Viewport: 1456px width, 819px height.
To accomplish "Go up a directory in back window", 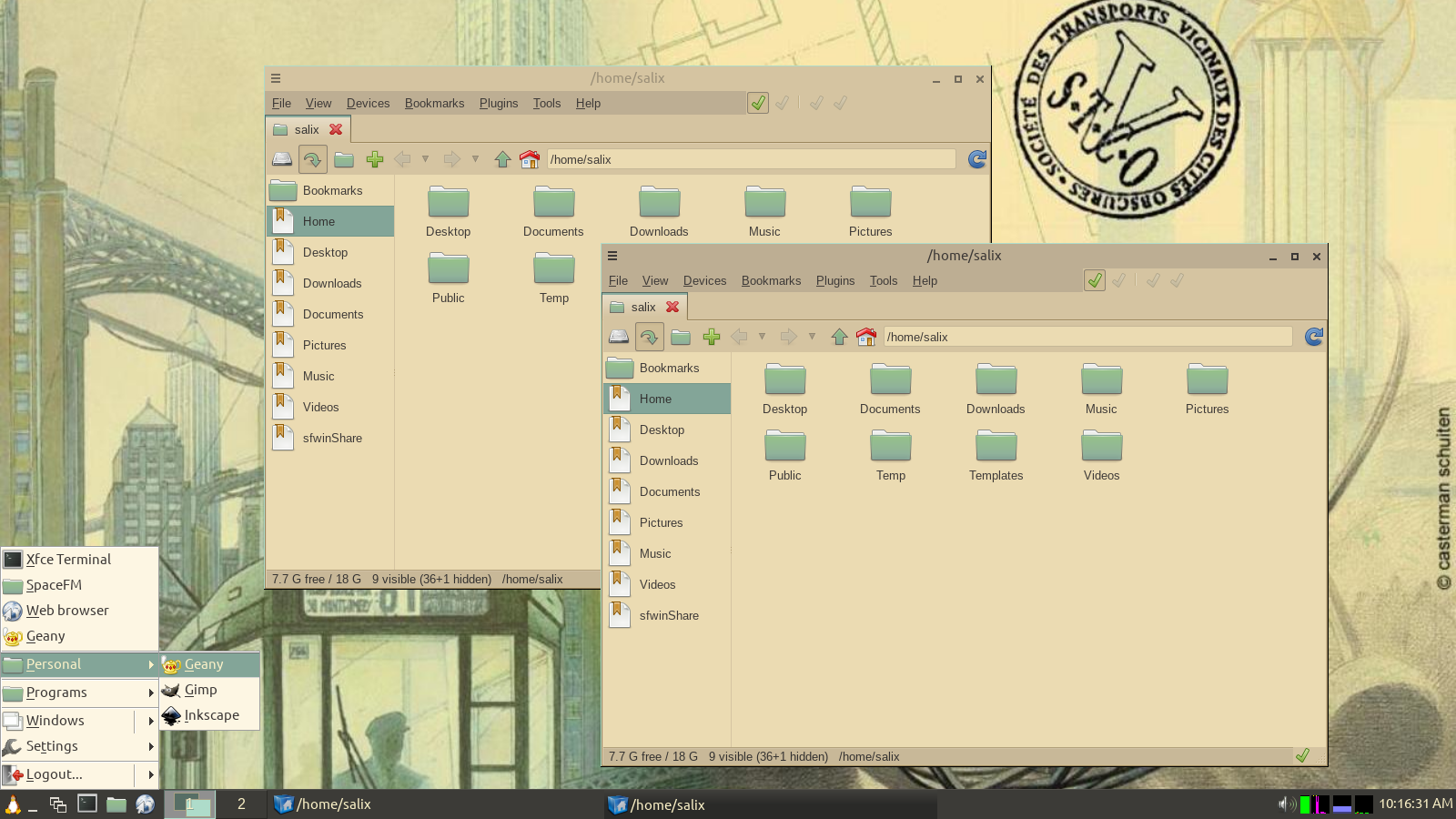I will [x=502, y=159].
